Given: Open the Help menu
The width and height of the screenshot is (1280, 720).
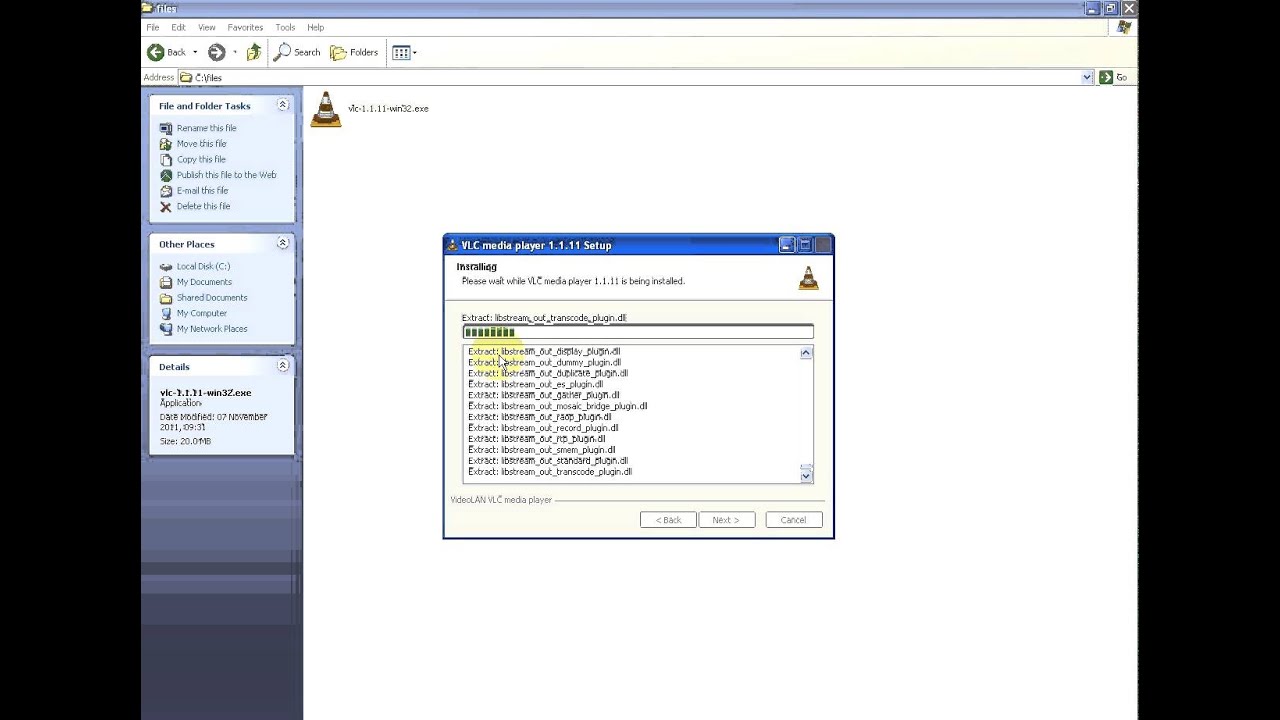Looking at the screenshot, I should [x=315, y=27].
